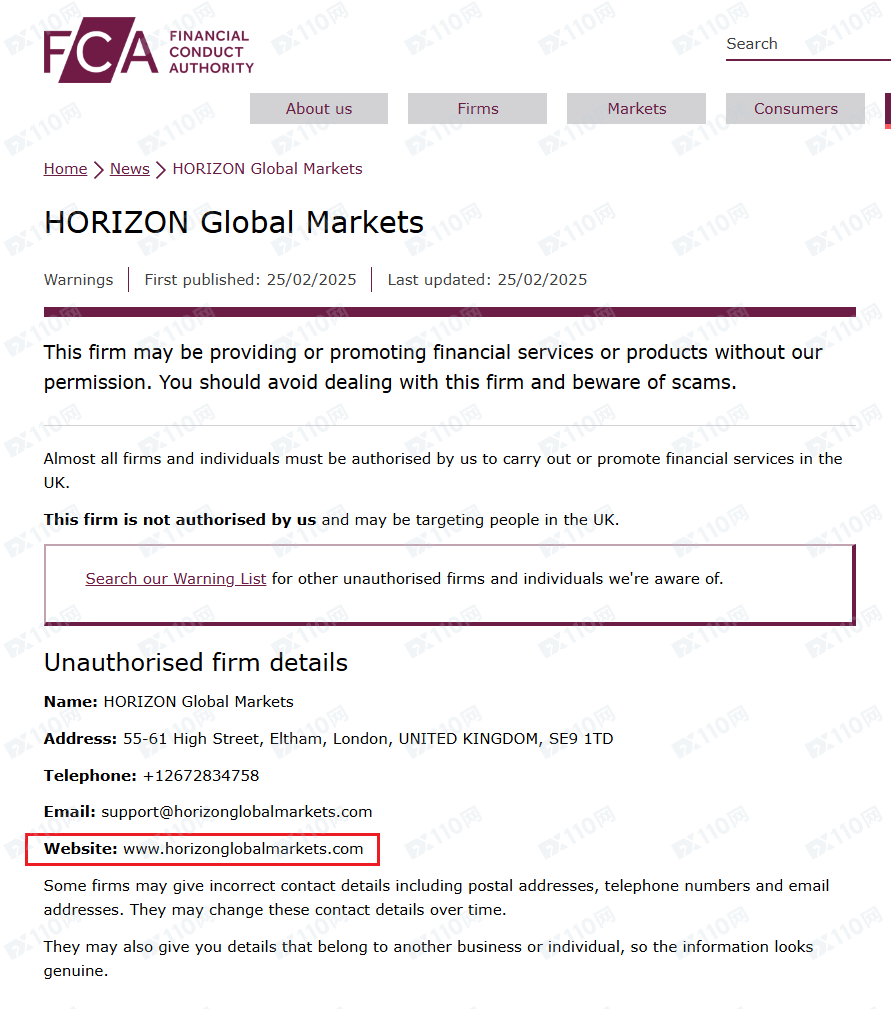
Task: Open the About us menu
Action: point(319,109)
